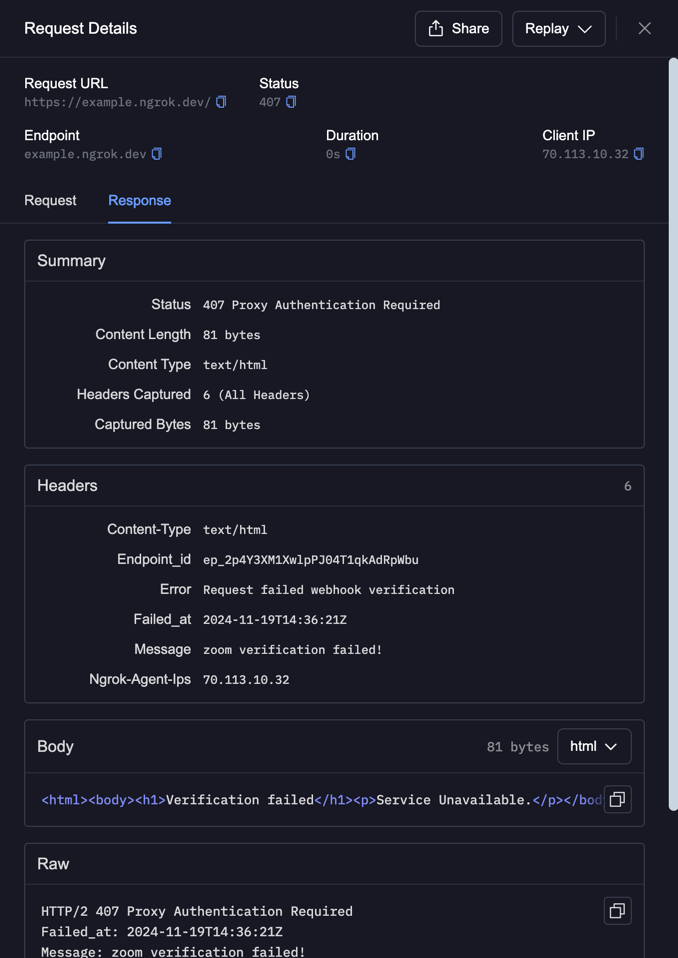Click the Endpoint_id header value
The image size is (678, 958).
[310, 560]
